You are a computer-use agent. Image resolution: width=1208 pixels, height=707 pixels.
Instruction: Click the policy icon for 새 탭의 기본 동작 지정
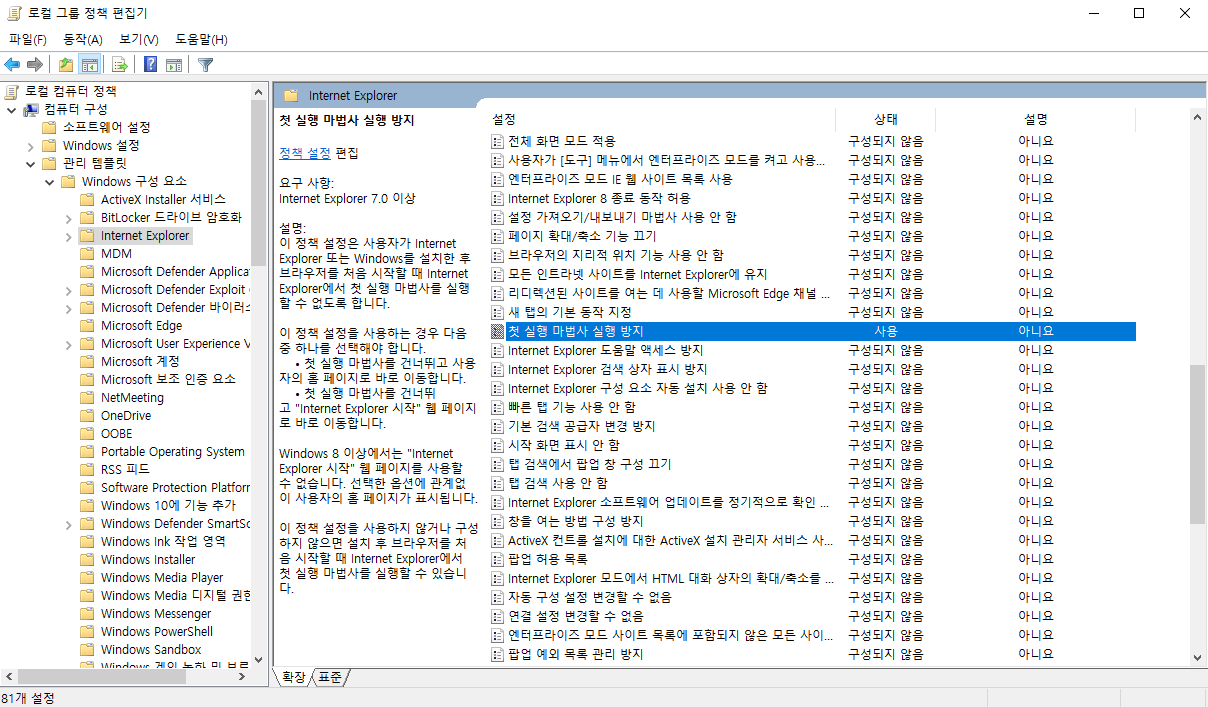click(x=497, y=312)
